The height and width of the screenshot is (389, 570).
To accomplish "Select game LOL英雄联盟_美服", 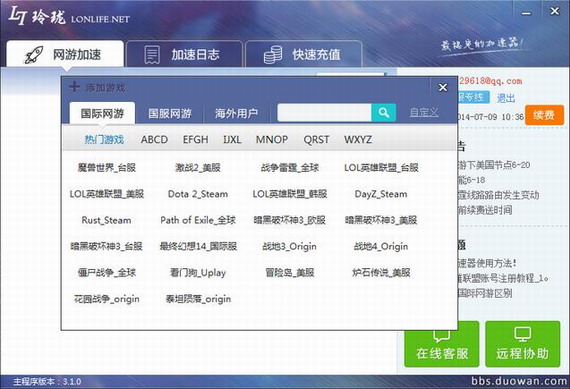I will point(107,194).
